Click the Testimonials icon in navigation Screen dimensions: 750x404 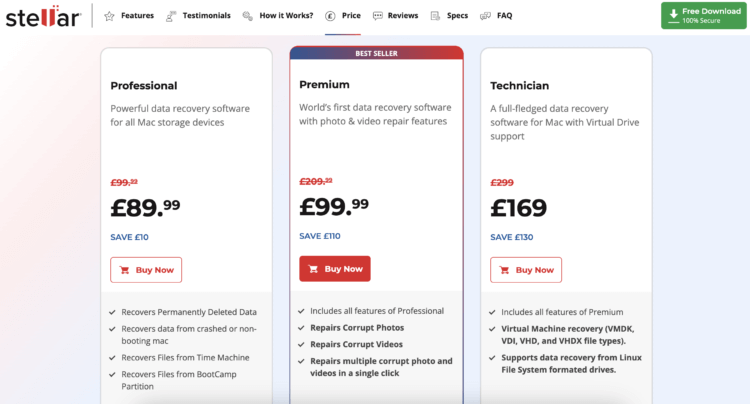[x=171, y=16]
